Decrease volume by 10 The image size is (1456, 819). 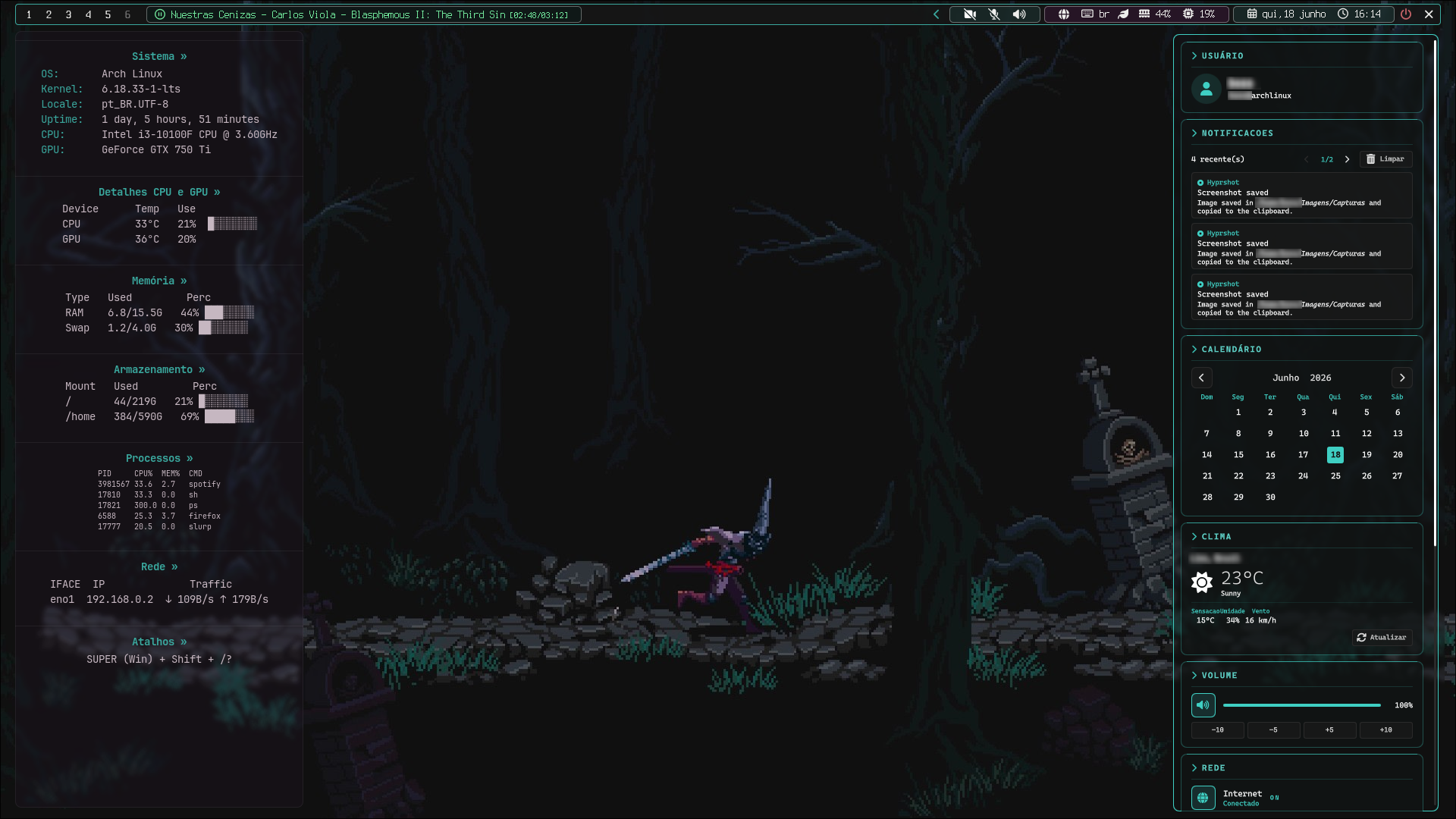pyautogui.click(x=1217, y=730)
